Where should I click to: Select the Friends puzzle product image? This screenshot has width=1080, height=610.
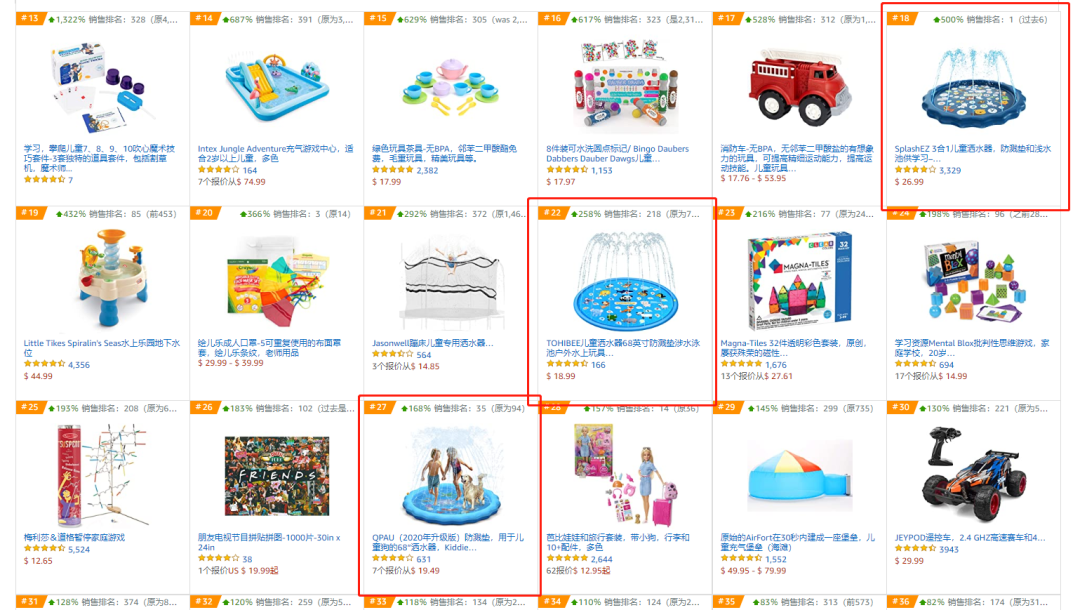click(277, 476)
